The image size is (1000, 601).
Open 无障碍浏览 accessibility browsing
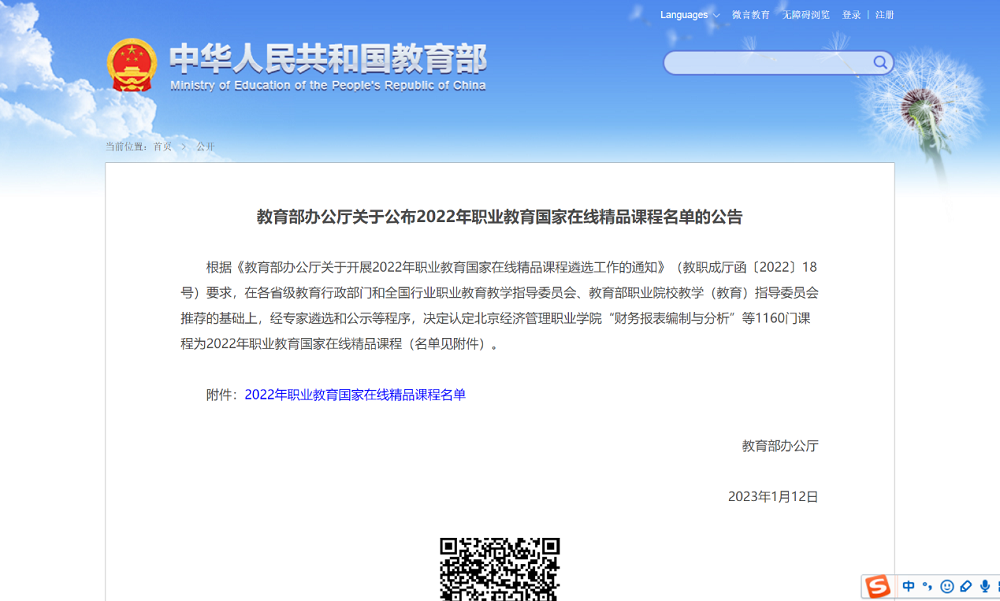click(x=806, y=15)
